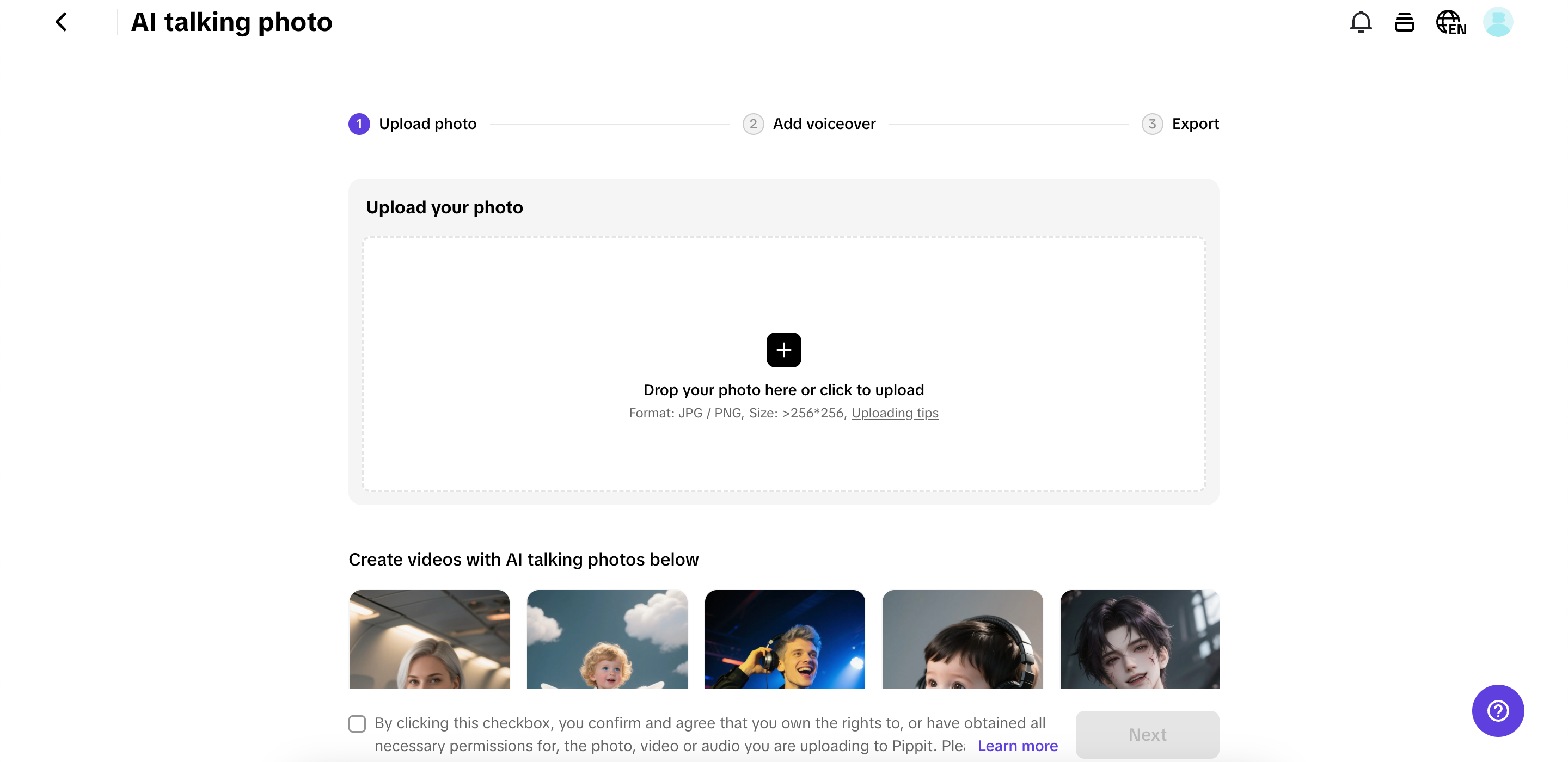Go back using the back arrow
The width and height of the screenshot is (1568, 762).
pos(62,22)
